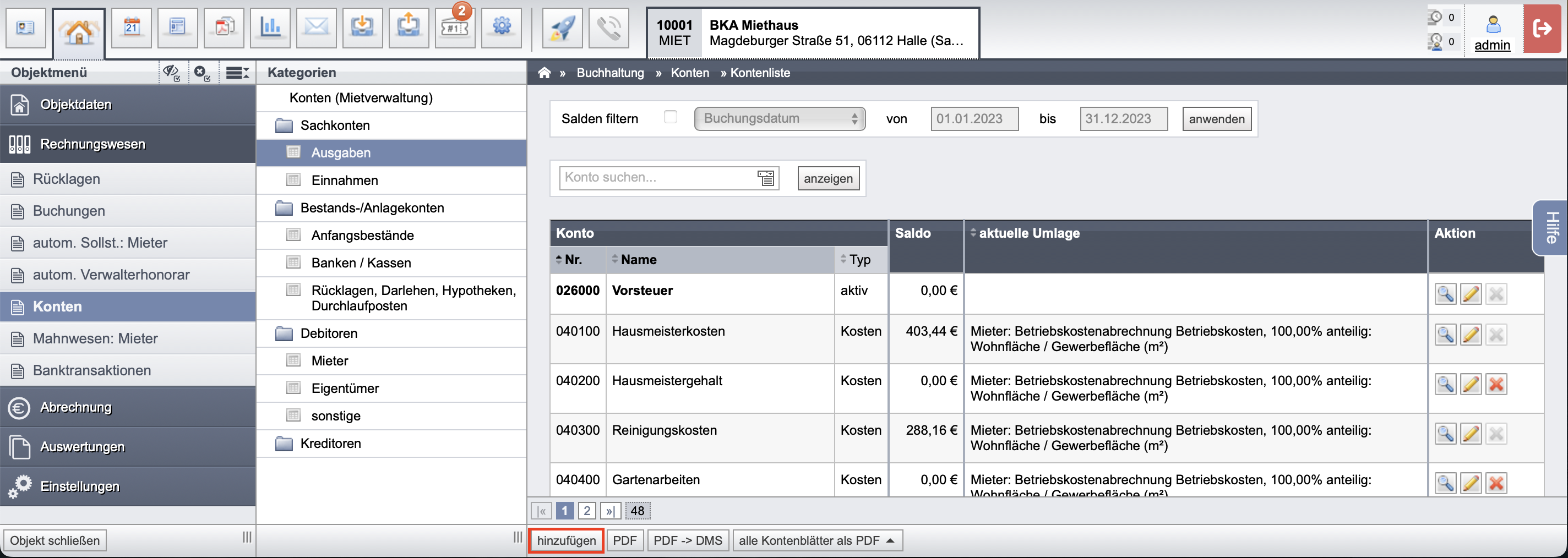View Vorsteuer account details with the magnifier icon
Image resolution: width=1568 pixels, height=558 pixels.
pyautogui.click(x=1445, y=294)
